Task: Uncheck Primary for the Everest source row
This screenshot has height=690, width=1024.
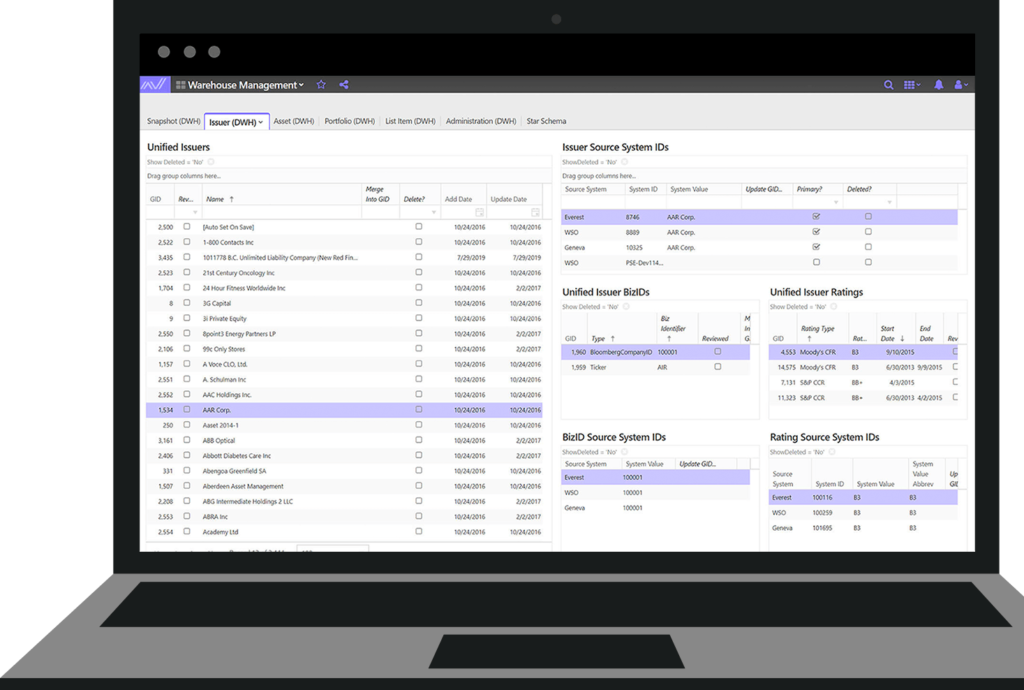Action: coord(816,216)
